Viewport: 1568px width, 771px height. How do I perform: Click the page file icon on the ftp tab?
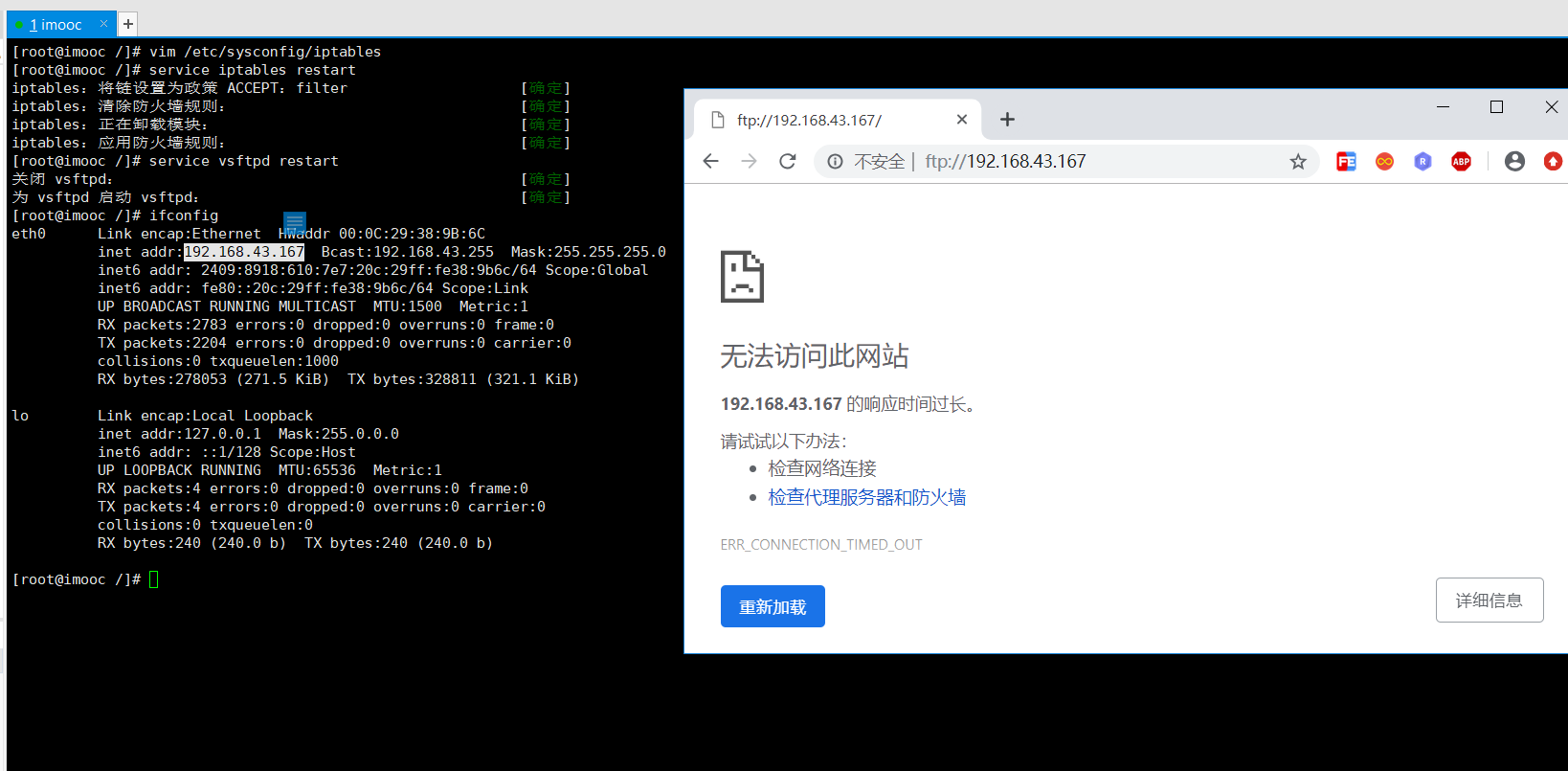(718, 120)
